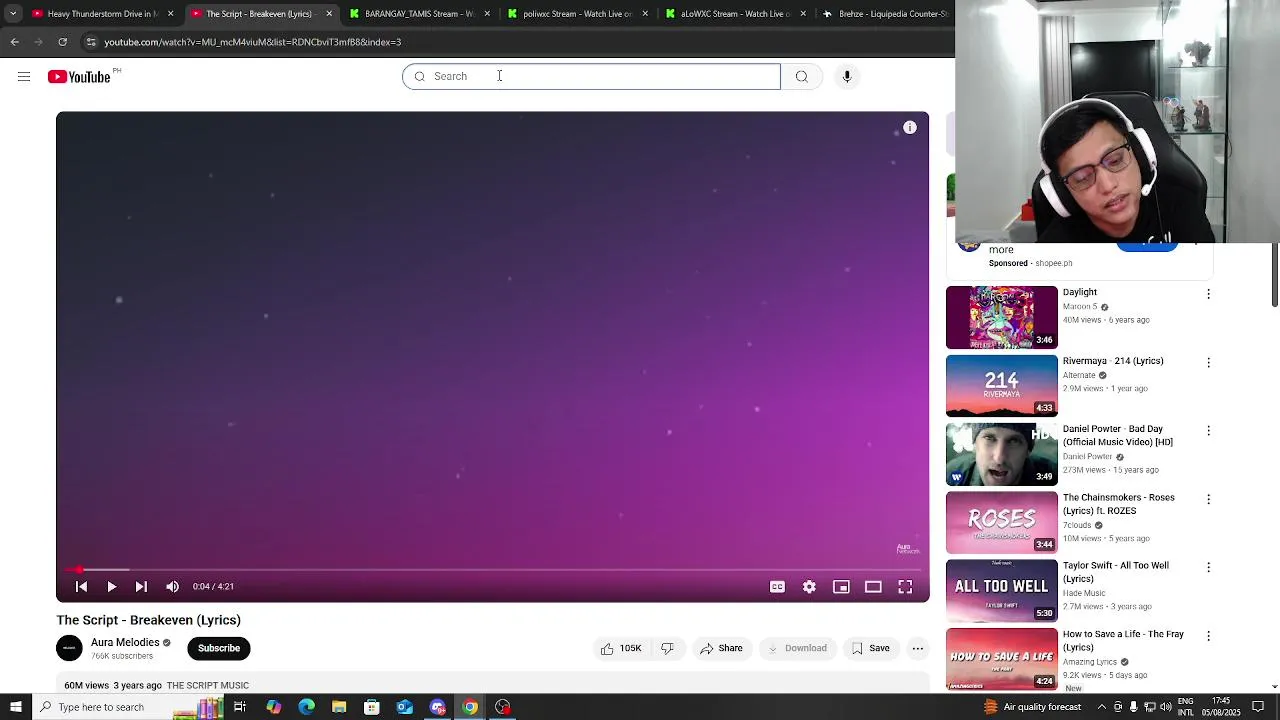Image resolution: width=1280 pixels, height=720 pixels.
Task: Enter full screen mode
Action: pyautogui.click(x=905, y=587)
